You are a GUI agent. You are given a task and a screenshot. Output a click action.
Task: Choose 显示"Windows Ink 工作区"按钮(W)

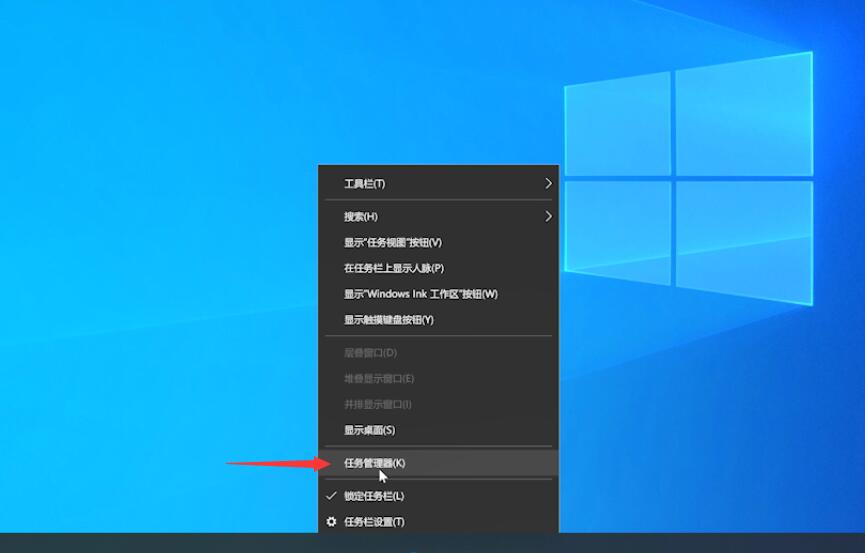point(438,294)
